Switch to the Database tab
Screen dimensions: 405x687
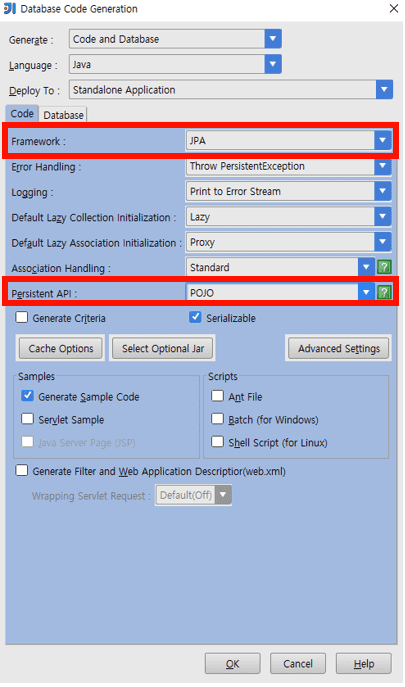tap(64, 115)
